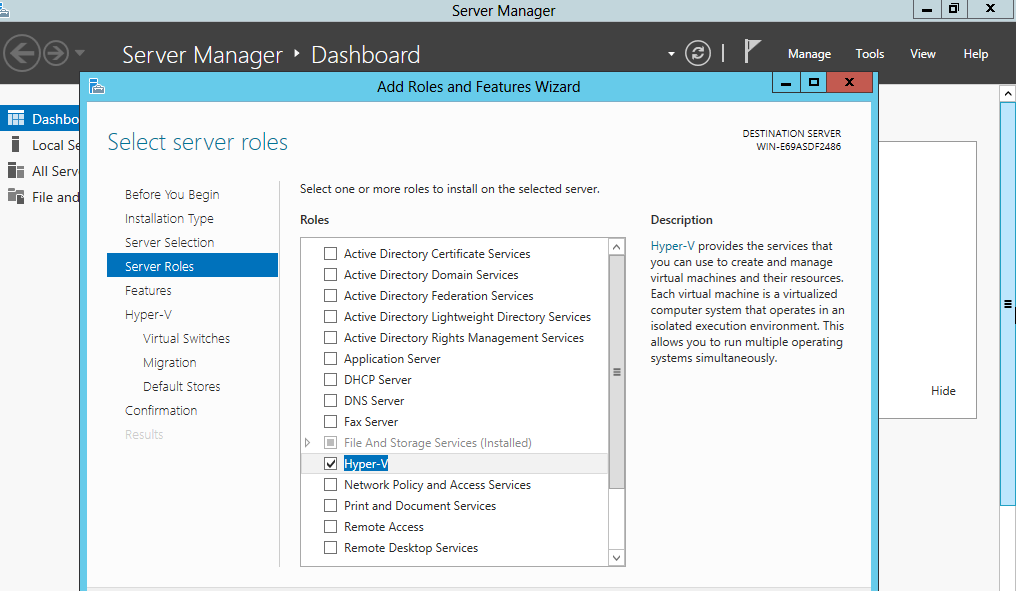The height and width of the screenshot is (591, 1016).
Task: Maximize the Add Roles wizard
Action: pos(814,82)
